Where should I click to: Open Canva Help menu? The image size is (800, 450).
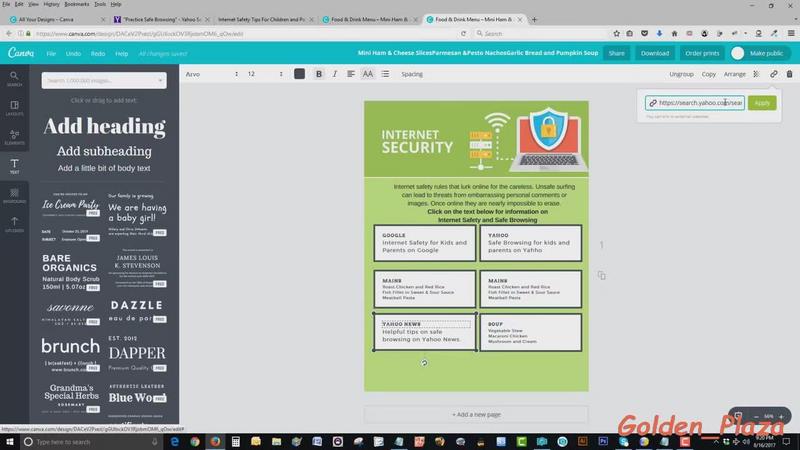coord(121,54)
